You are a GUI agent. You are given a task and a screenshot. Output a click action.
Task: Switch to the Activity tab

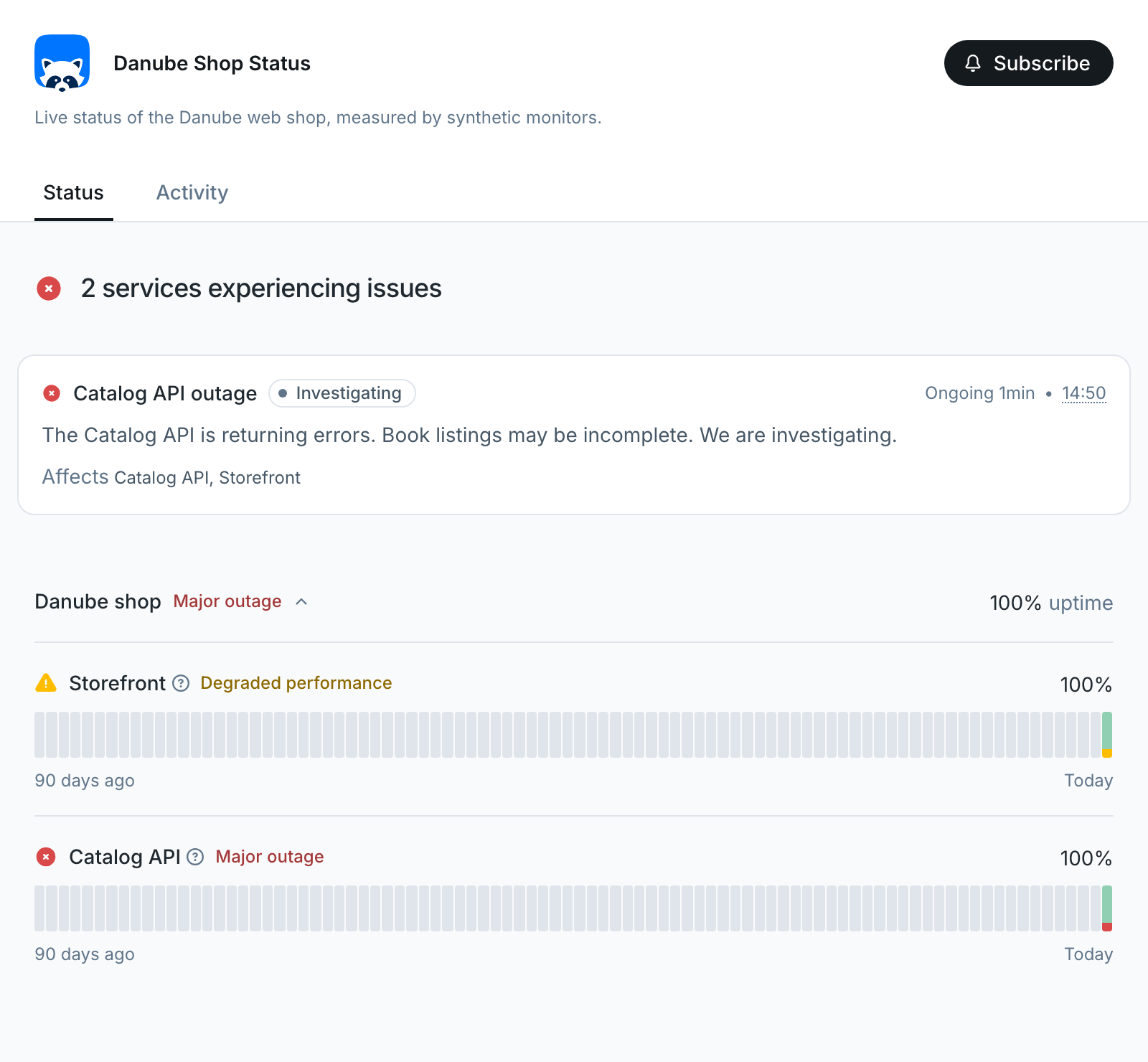point(192,192)
